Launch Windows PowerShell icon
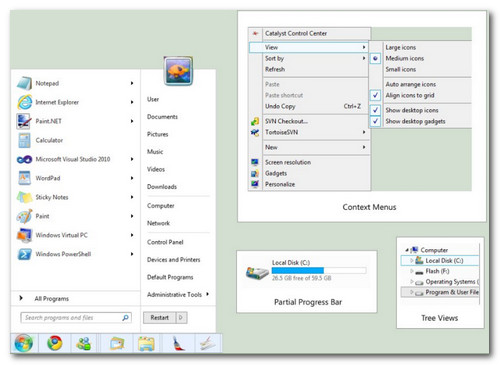 click(x=24, y=254)
